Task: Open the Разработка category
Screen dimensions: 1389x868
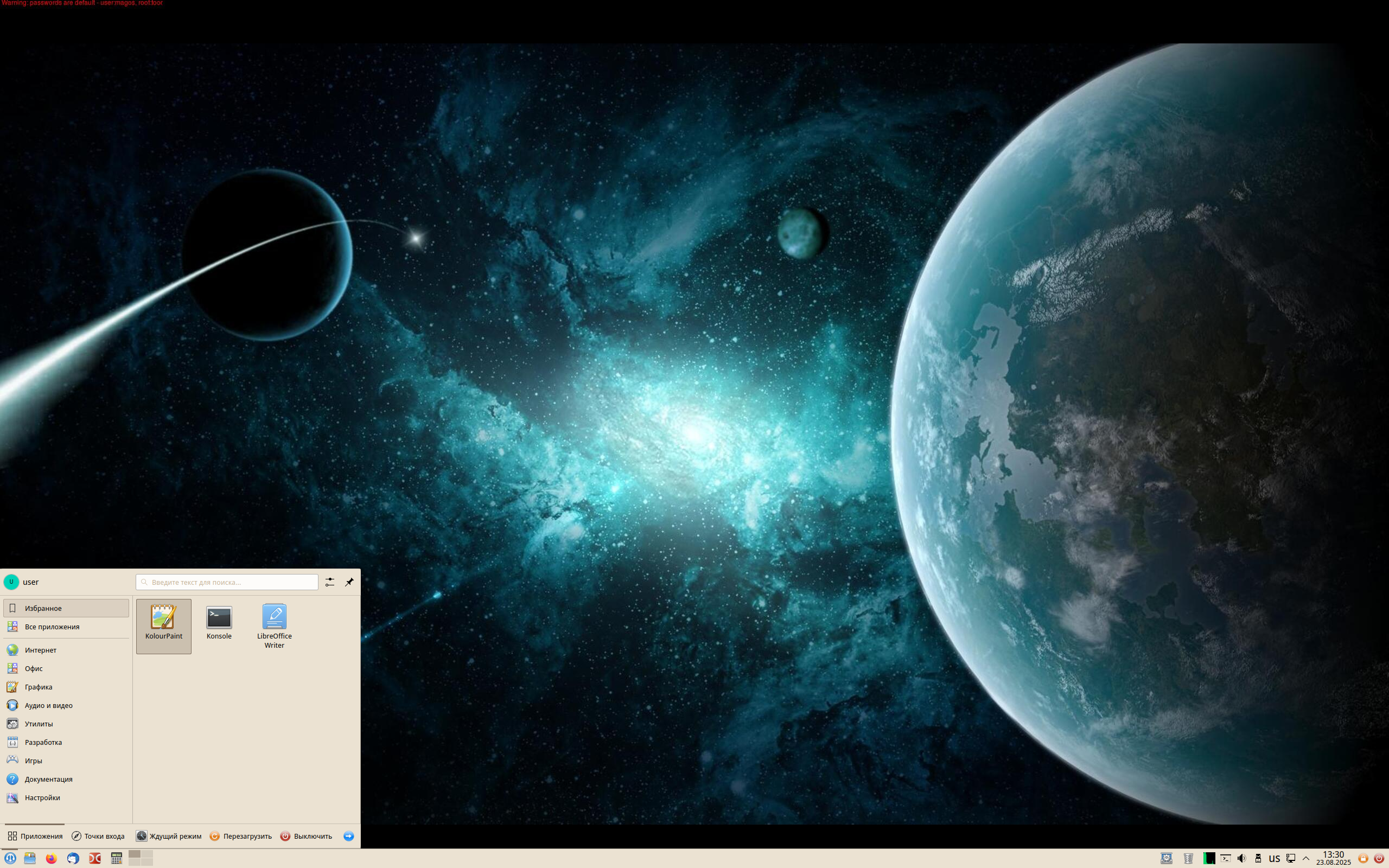Action: click(x=66, y=742)
